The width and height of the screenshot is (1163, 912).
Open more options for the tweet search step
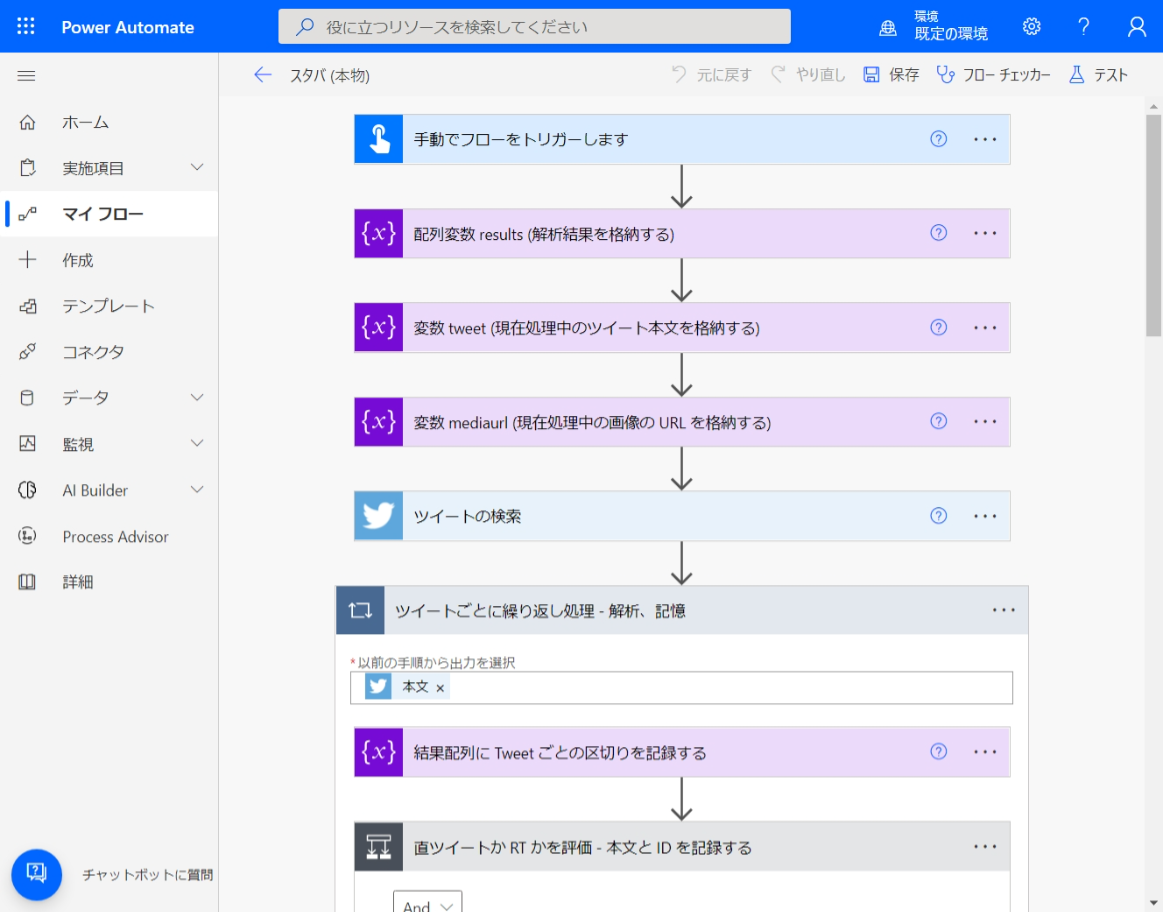(985, 516)
